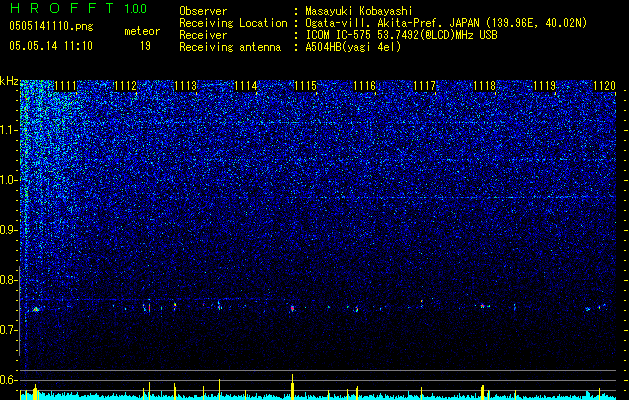
Task: Click the 0.8 frequency axis label
Action: point(9,280)
